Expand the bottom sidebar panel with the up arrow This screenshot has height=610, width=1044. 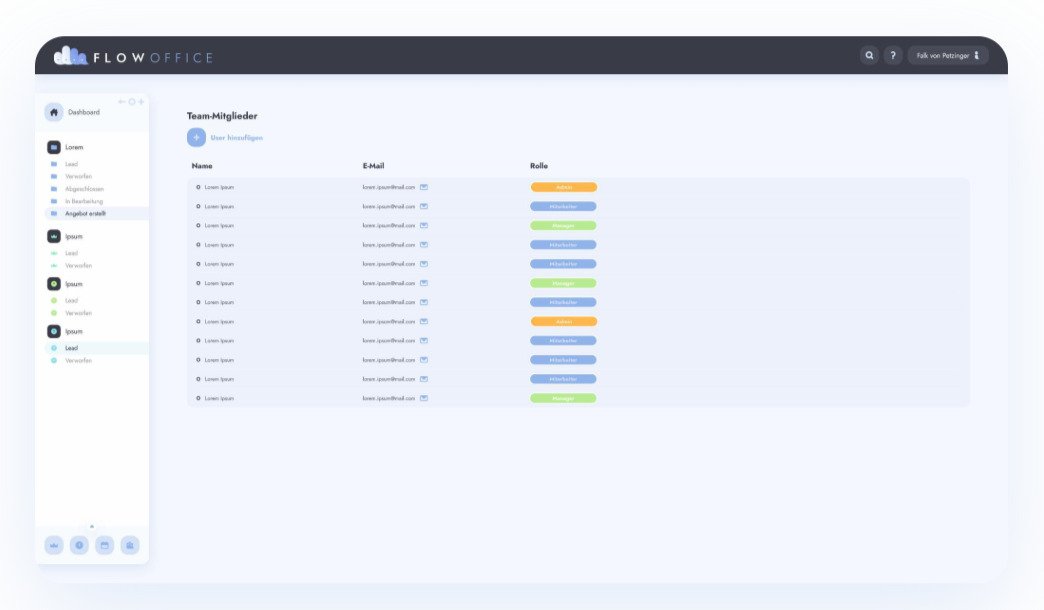[92, 526]
